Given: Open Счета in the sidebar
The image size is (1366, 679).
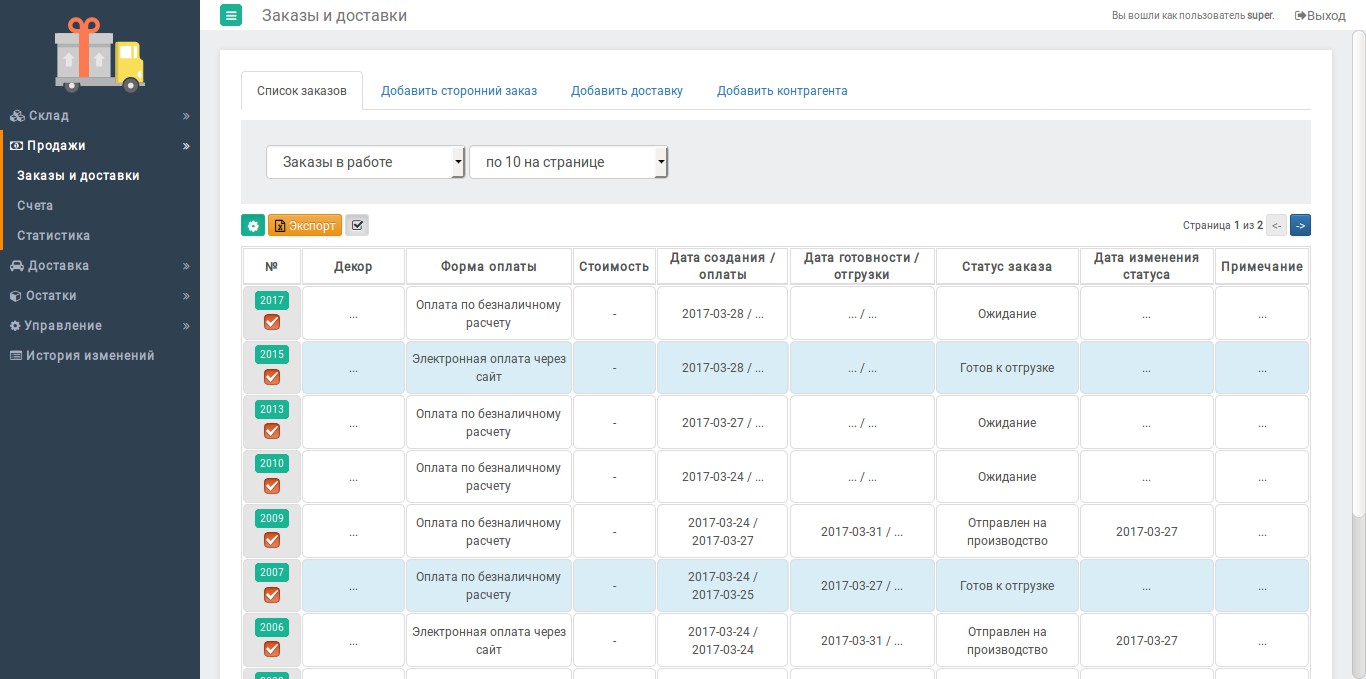Looking at the screenshot, I should [x=35, y=206].
